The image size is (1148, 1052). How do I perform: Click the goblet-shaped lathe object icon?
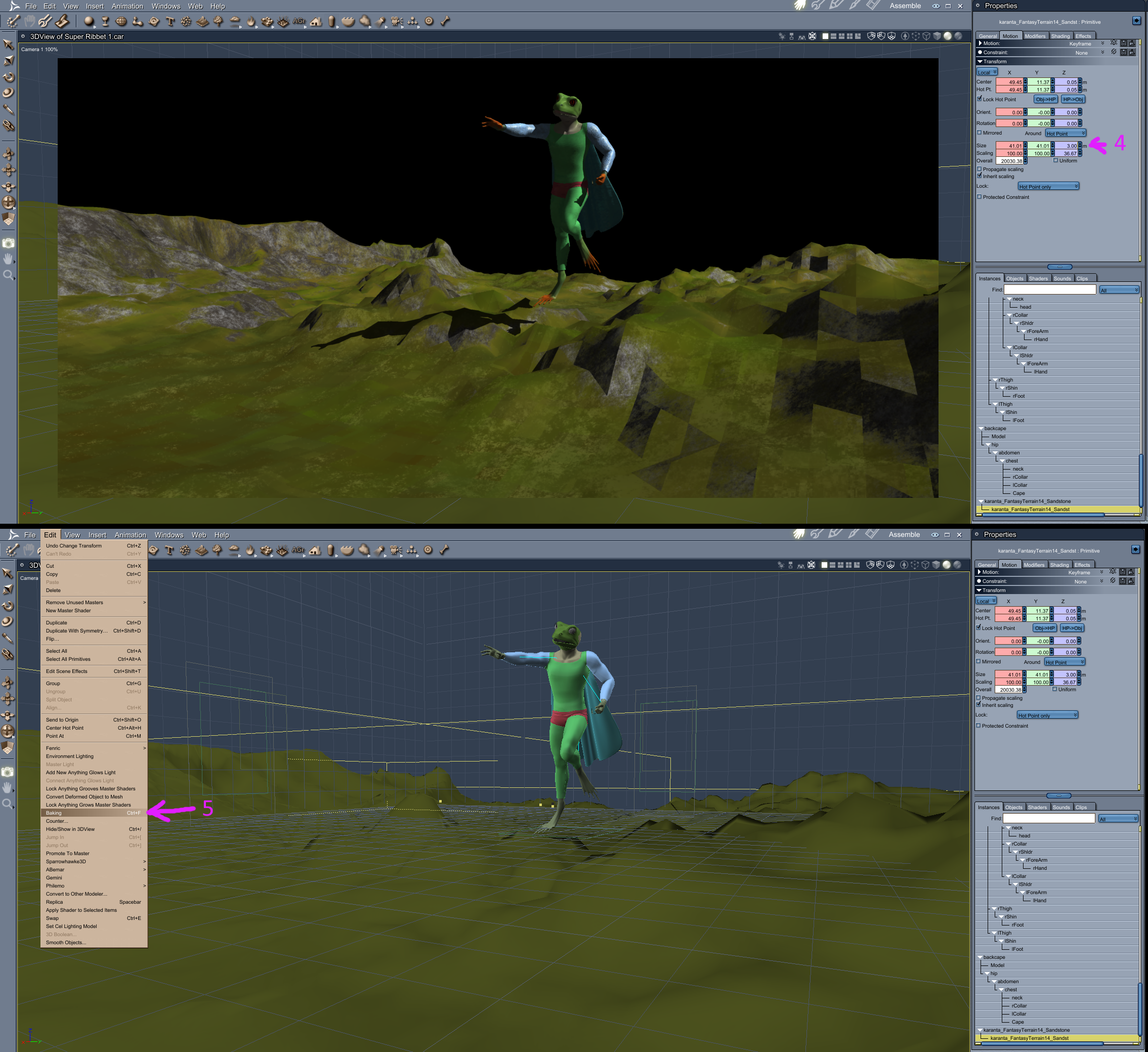(x=105, y=22)
